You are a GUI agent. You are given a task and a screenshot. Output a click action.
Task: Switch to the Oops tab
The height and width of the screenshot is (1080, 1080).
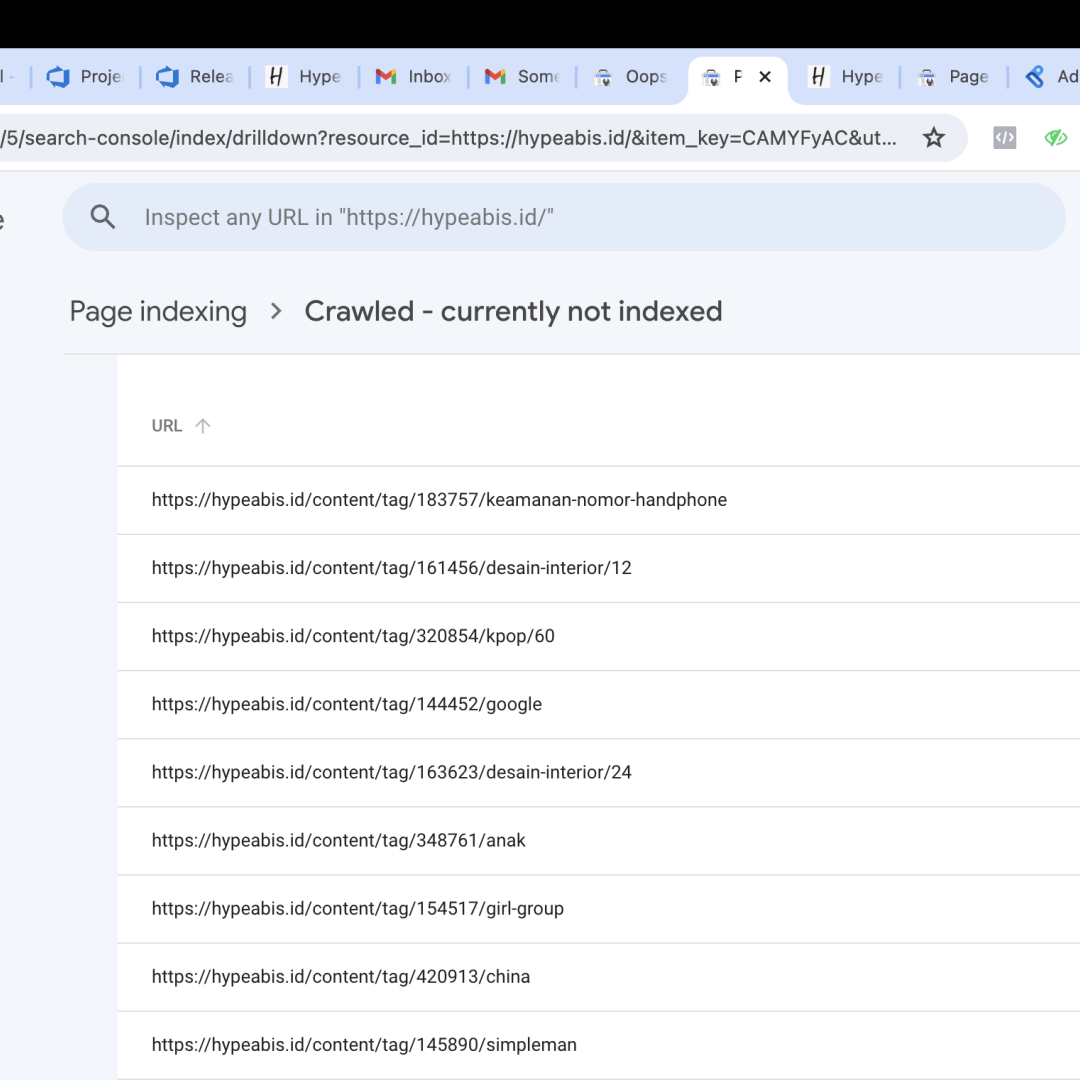632,76
